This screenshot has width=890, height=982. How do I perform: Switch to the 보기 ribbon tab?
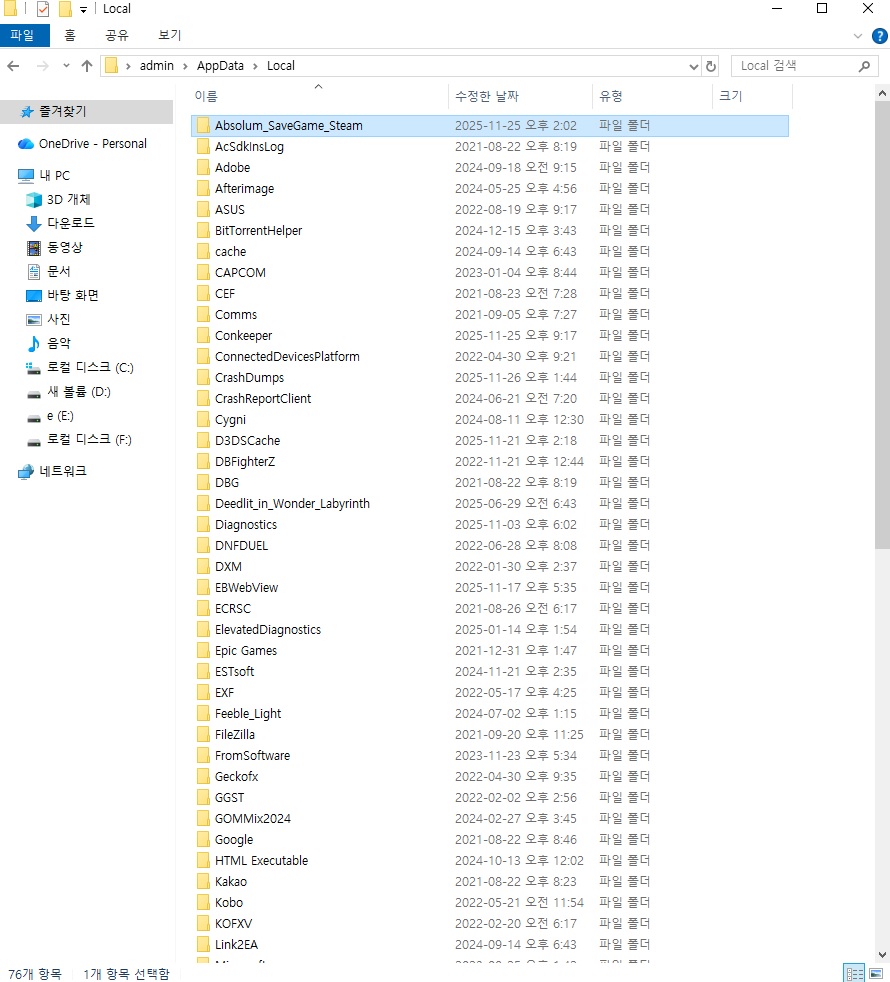pos(169,35)
